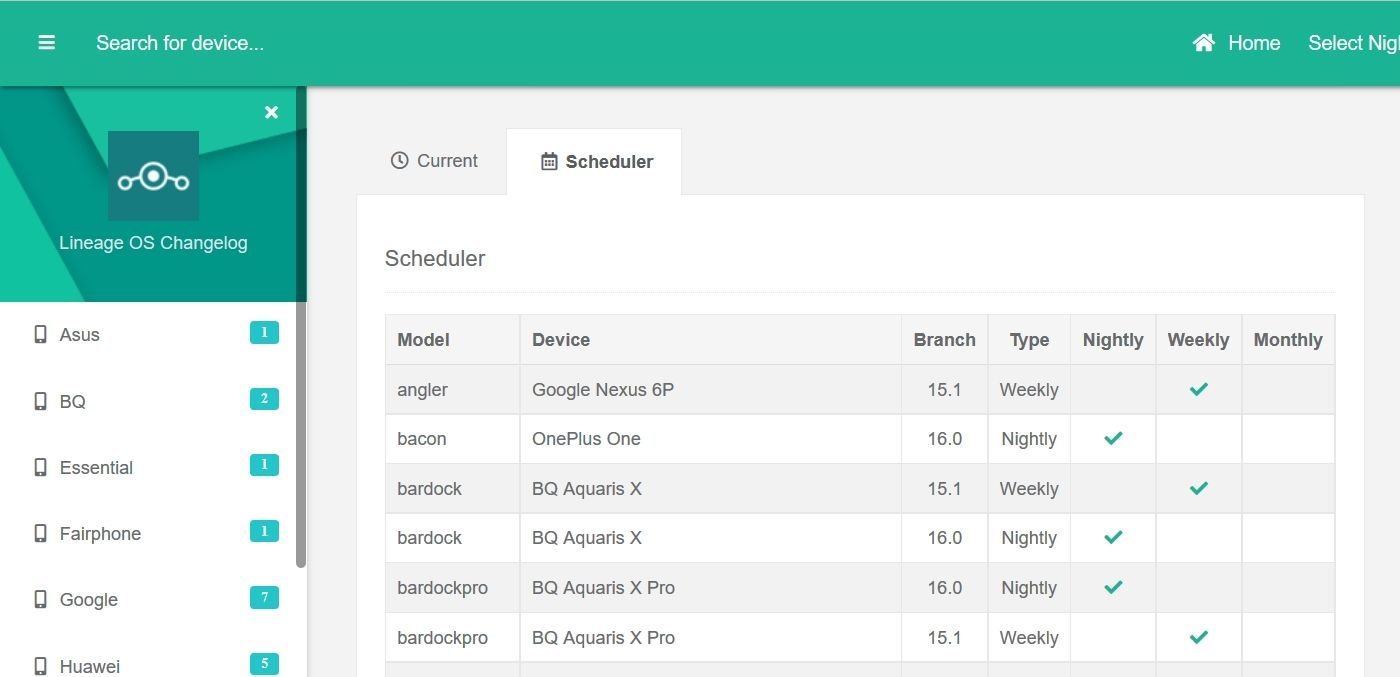The height and width of the screenshot is (677, 1400).
Task: Click Weekly checkmark for bardock 15.1
Action: point(1199,488)
